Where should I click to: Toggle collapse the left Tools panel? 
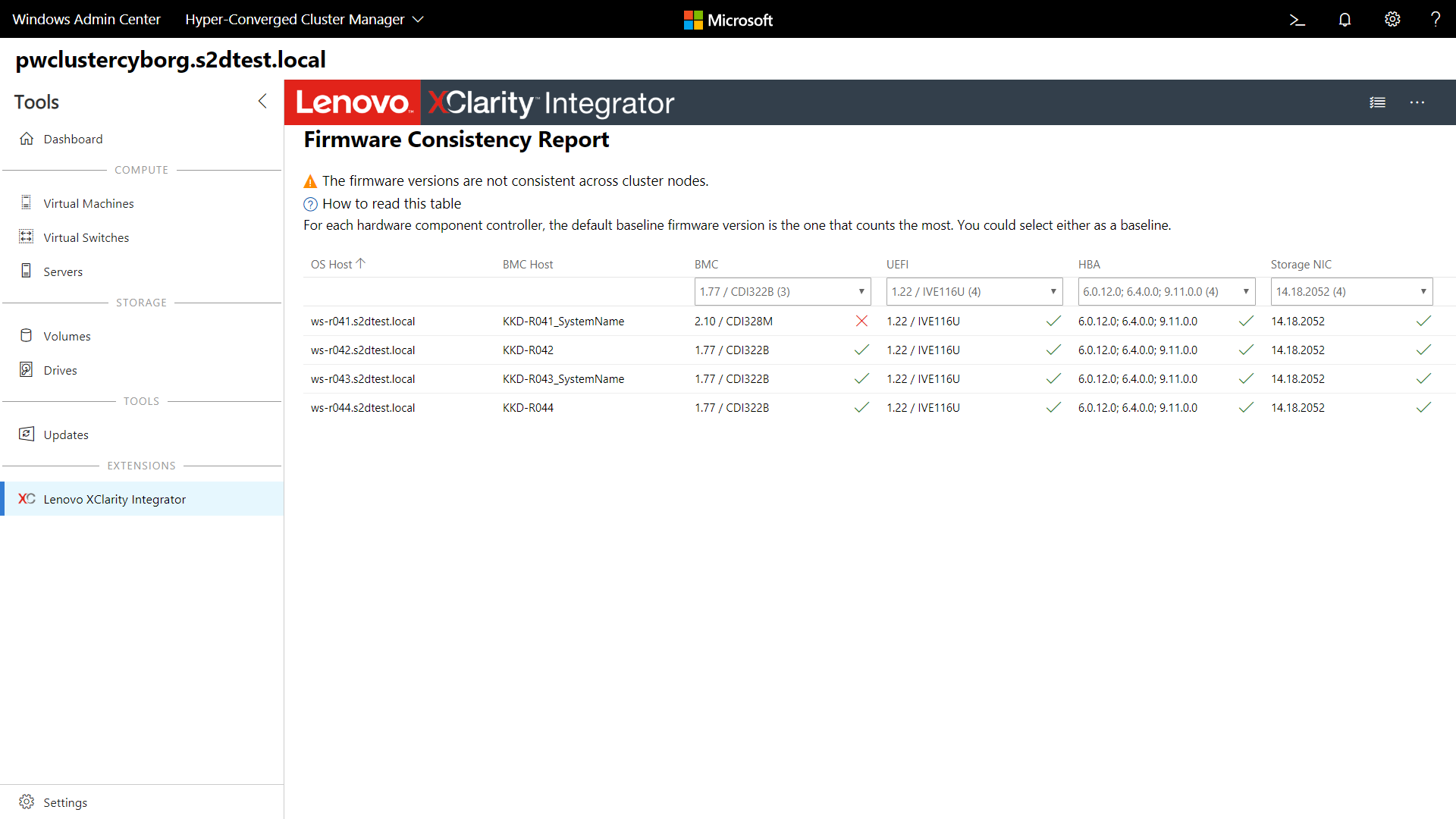tap(262, 101)
